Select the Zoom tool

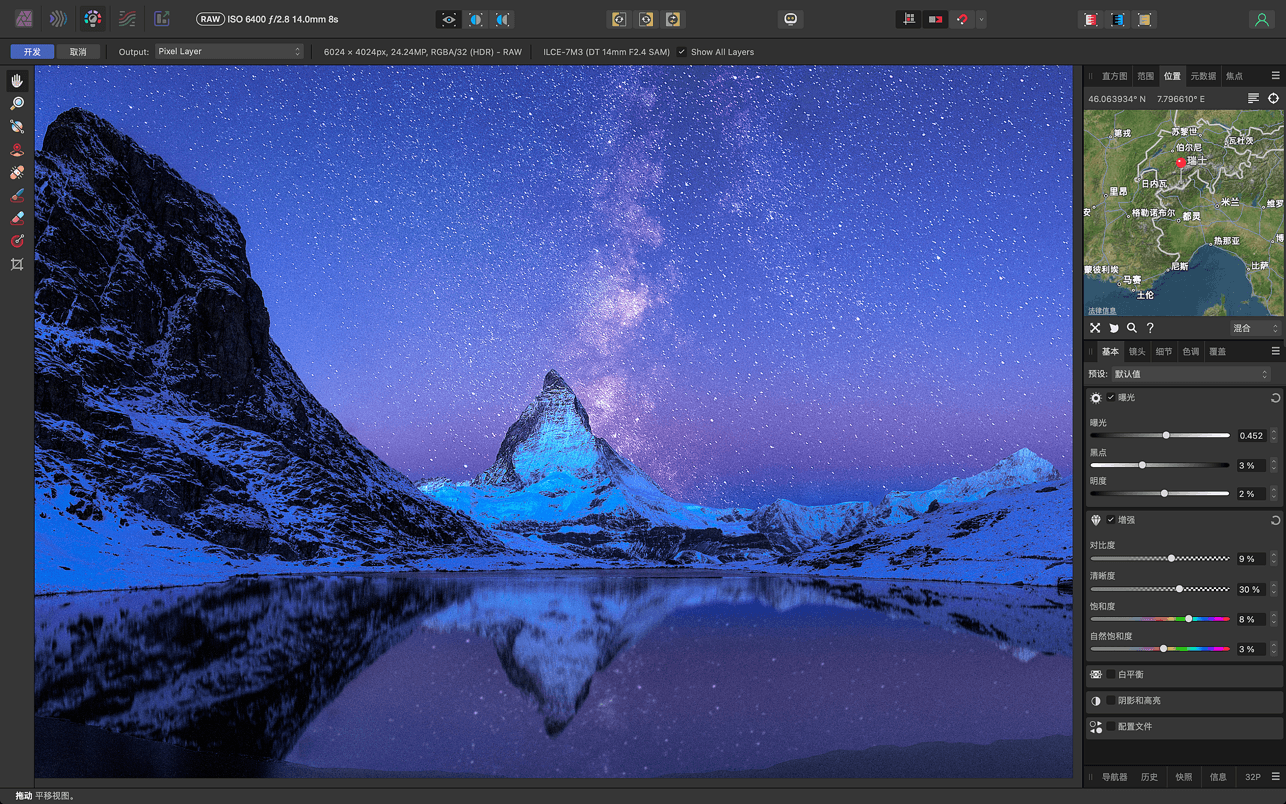(x=17, y=103)
